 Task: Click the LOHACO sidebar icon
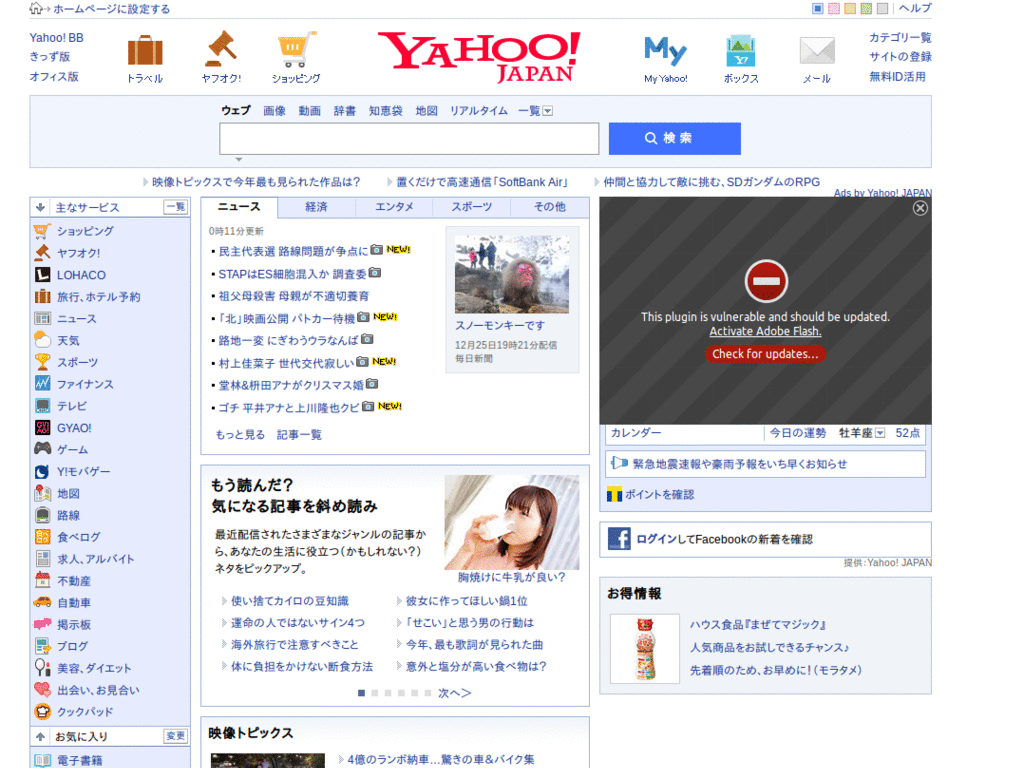[42, 275]
